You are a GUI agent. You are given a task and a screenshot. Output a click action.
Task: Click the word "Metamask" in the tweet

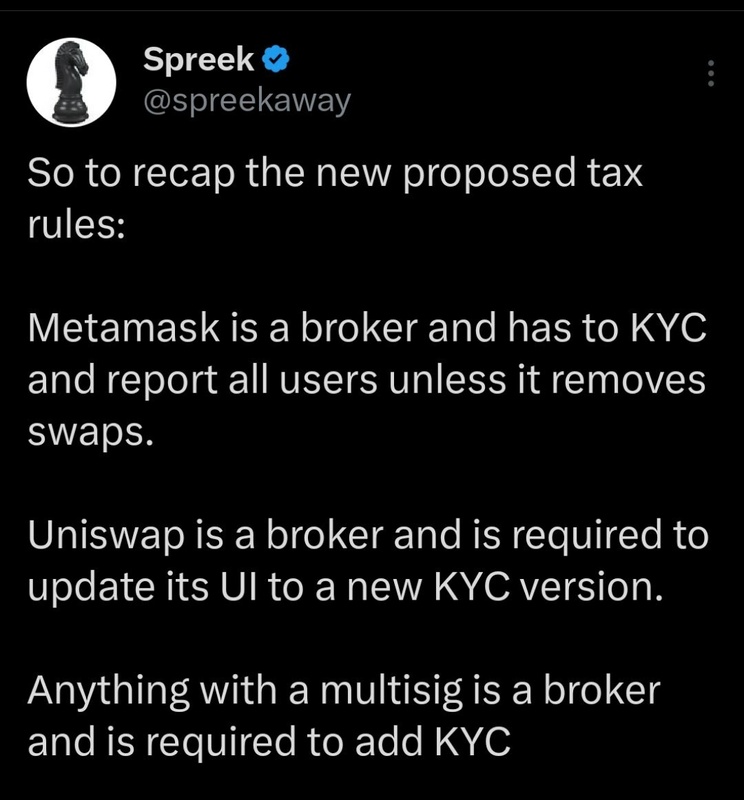point(123,328)
